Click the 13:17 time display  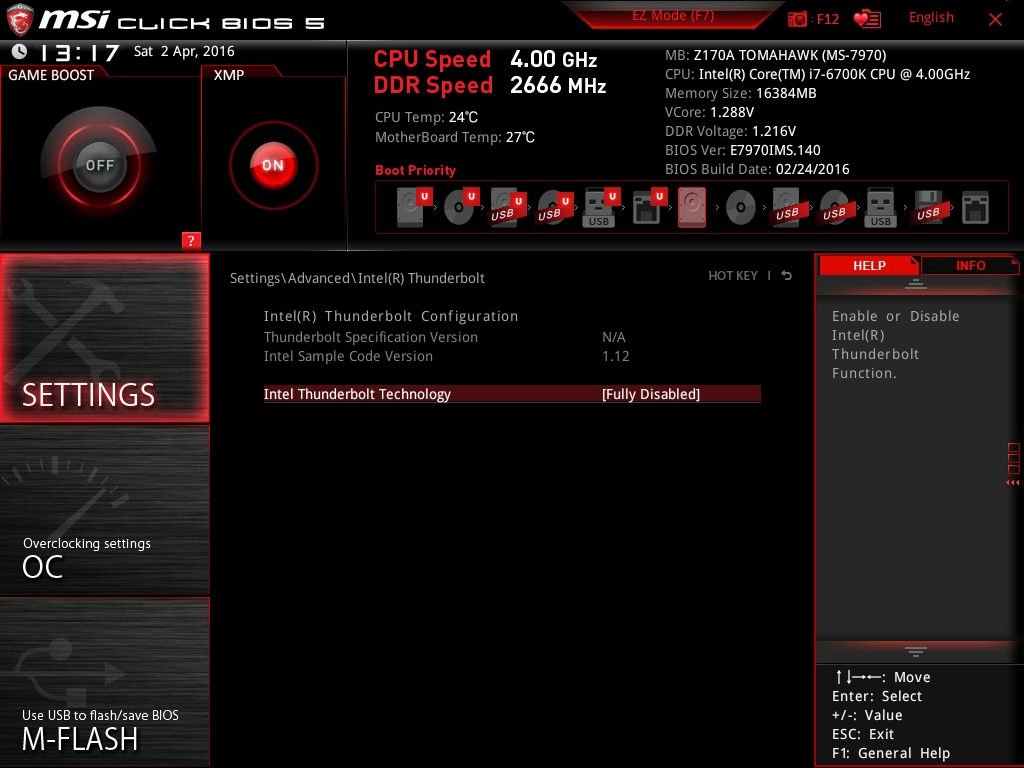80,52
